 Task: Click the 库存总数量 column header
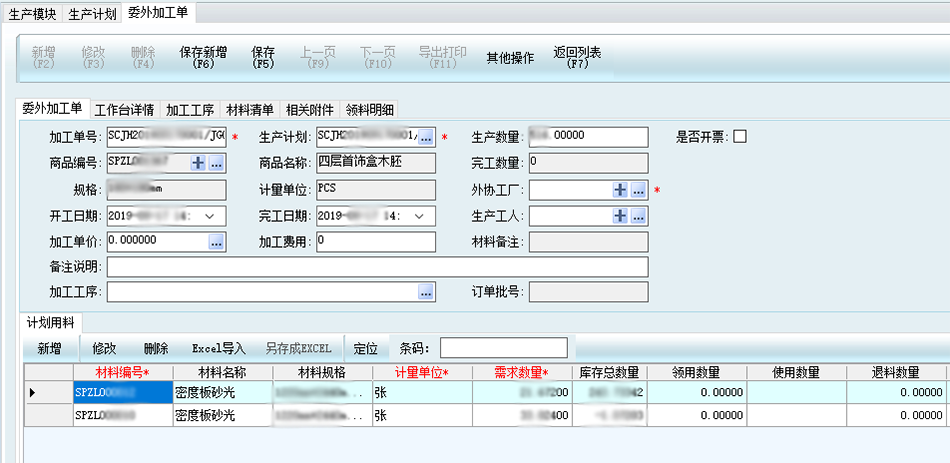610,372
